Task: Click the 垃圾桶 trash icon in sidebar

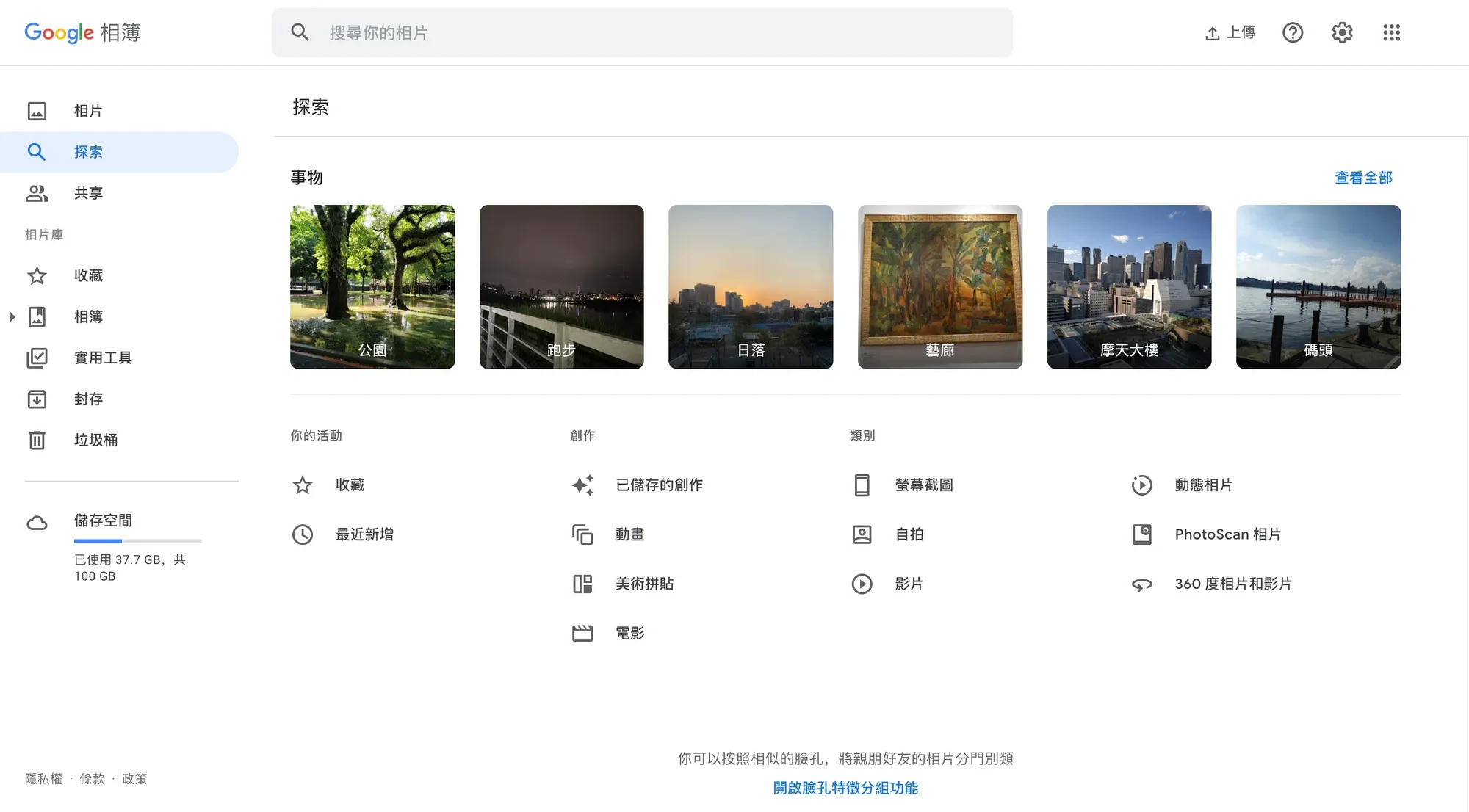Action: tap(37, 440)
